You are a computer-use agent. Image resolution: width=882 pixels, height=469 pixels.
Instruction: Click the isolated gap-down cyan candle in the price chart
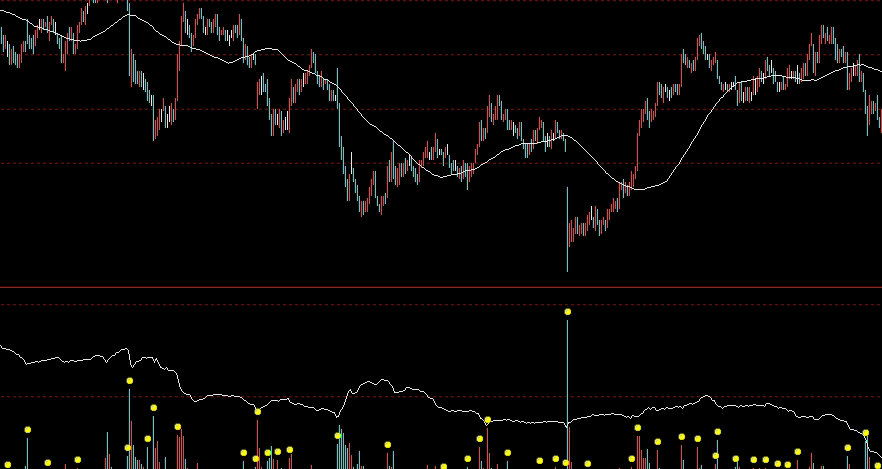[567, 230]
